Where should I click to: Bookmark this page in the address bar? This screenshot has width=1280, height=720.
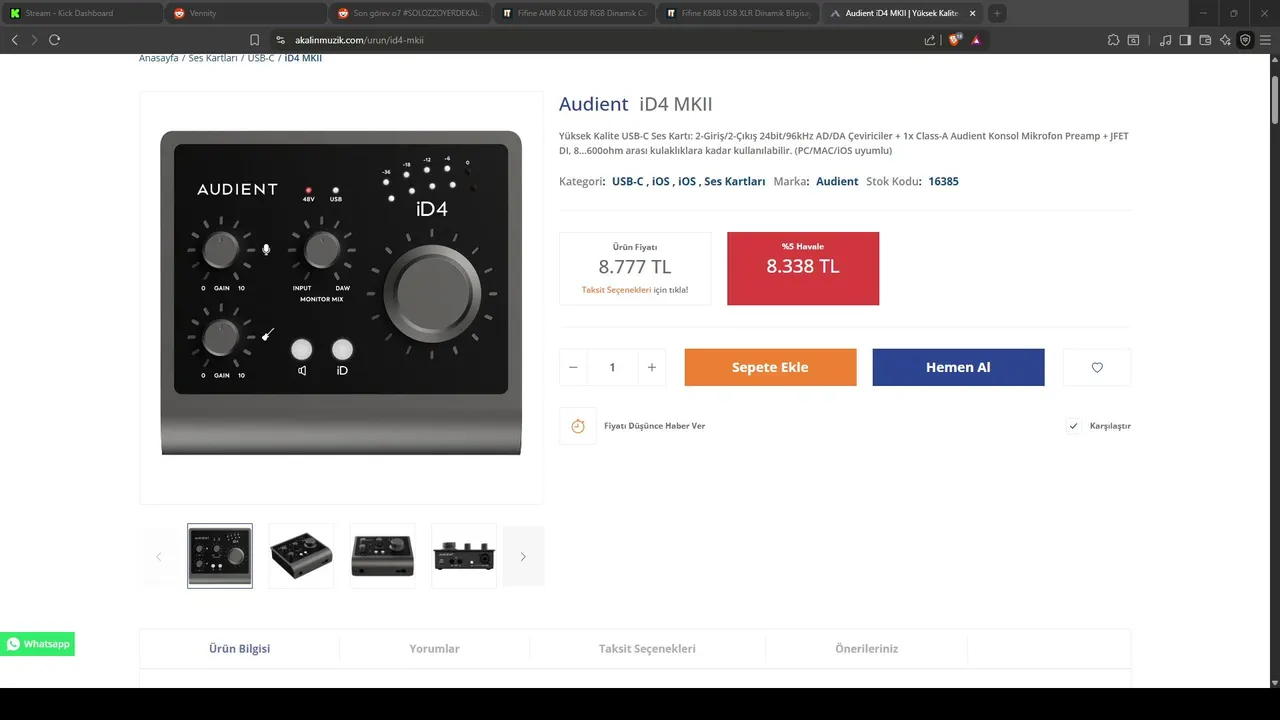point(254,40)
